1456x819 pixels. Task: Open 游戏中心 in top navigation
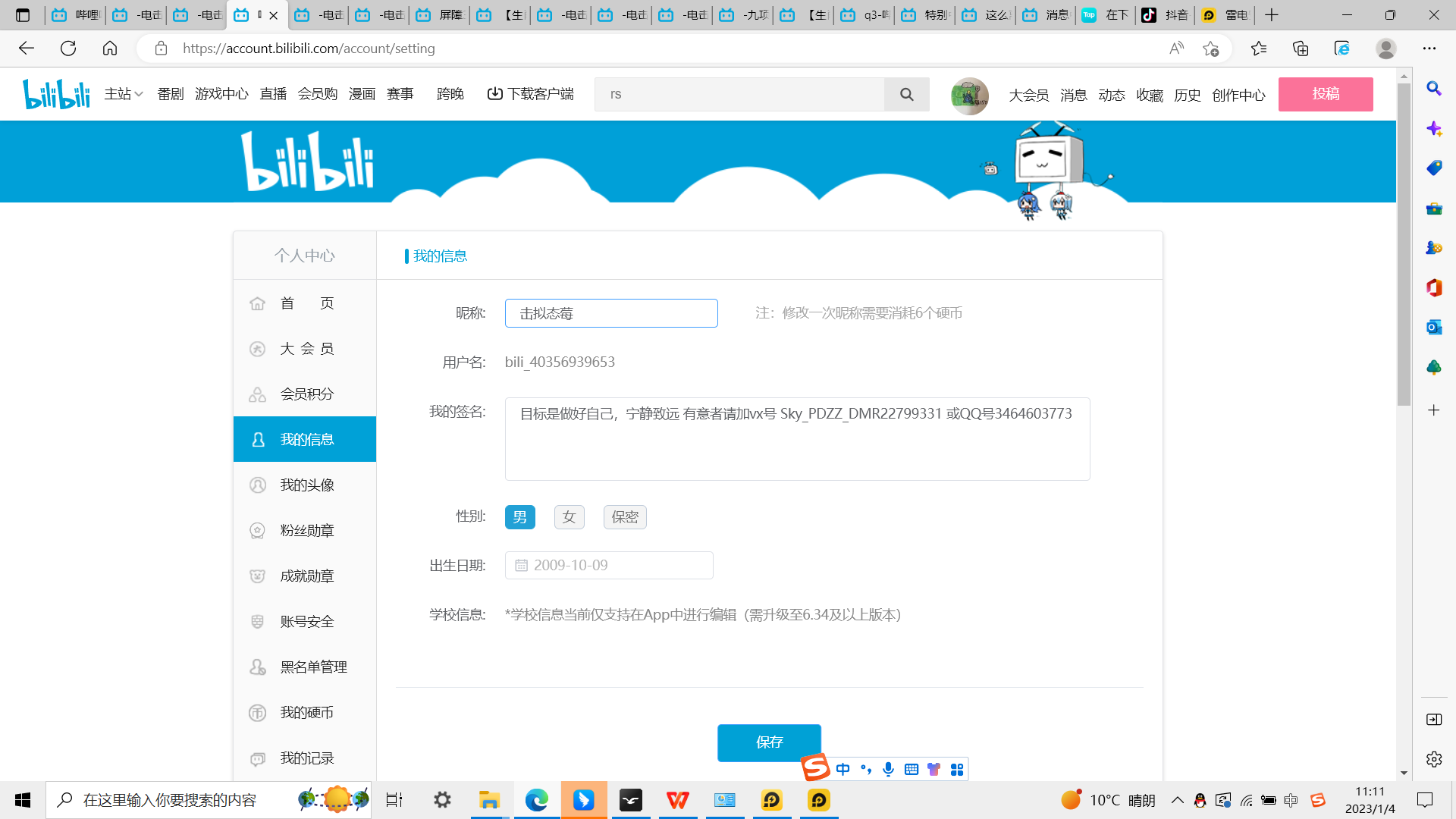tap(221, 94)
